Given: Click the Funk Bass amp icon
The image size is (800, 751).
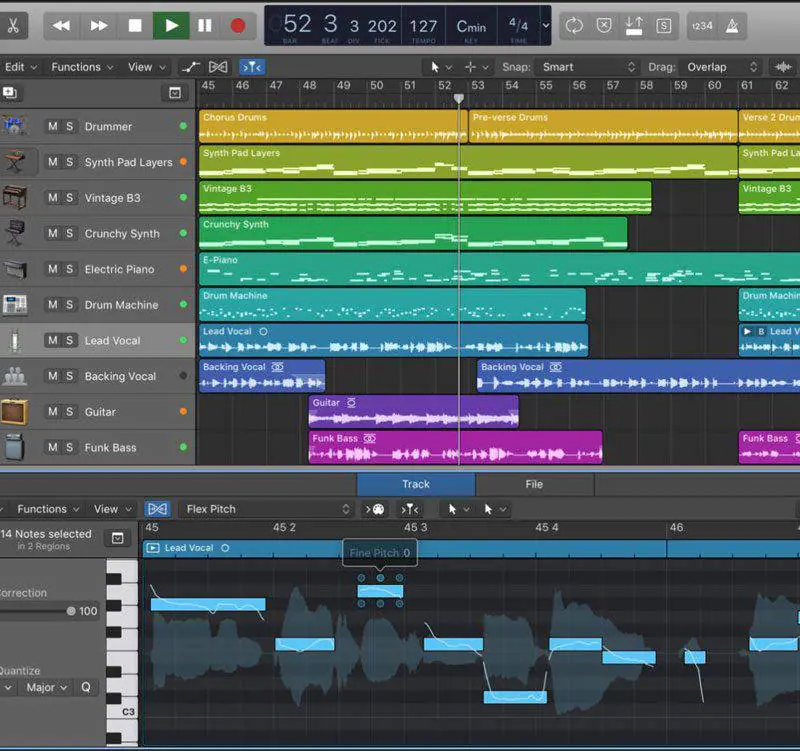Looking at the screenshot, I should point(14,447).
